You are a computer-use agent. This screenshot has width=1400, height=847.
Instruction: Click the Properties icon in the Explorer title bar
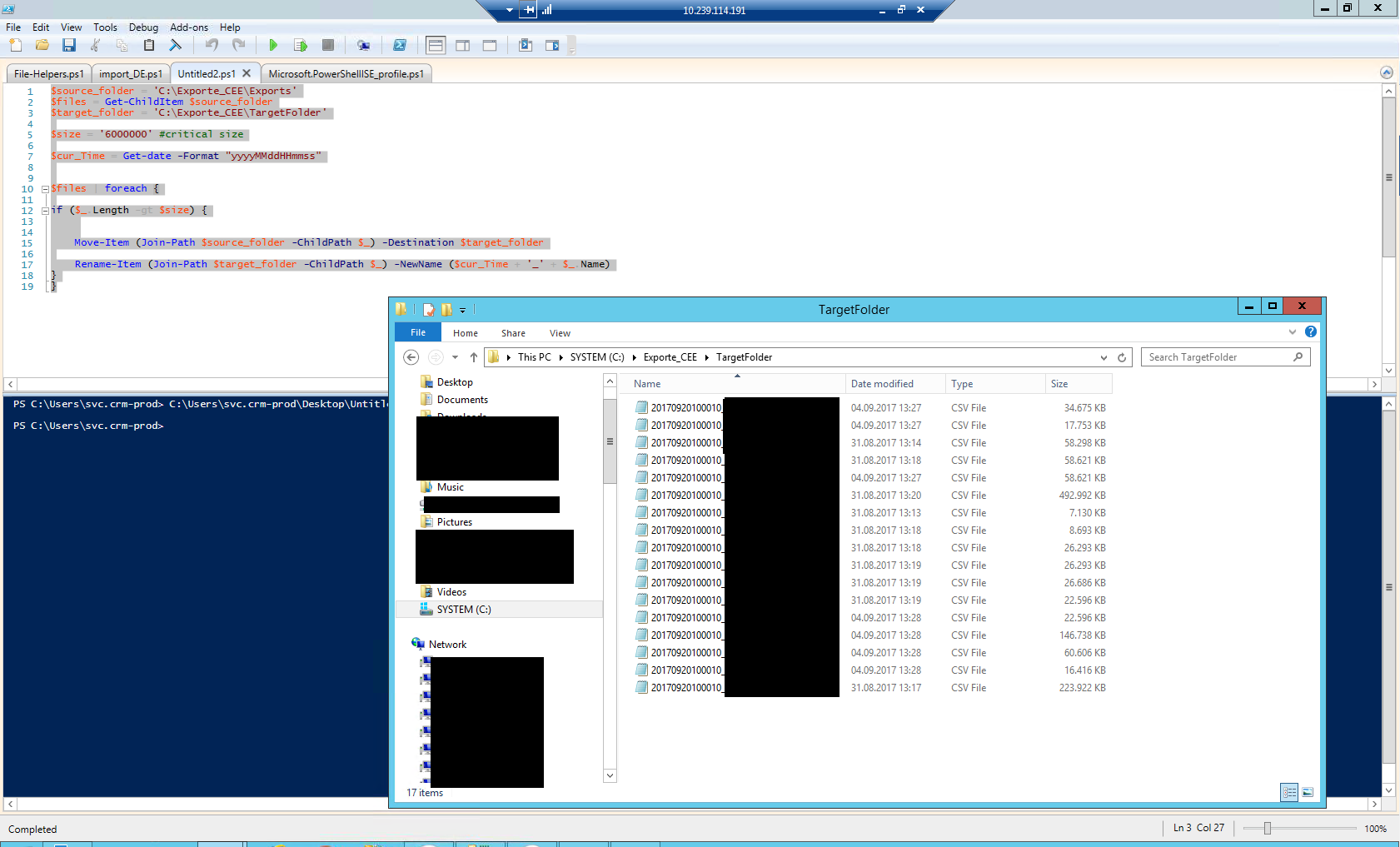[x=429, y=310]
